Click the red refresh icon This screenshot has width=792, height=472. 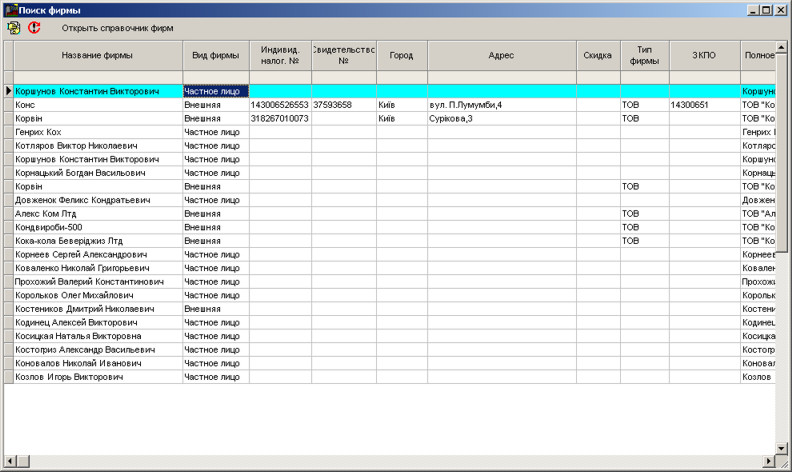35,28
